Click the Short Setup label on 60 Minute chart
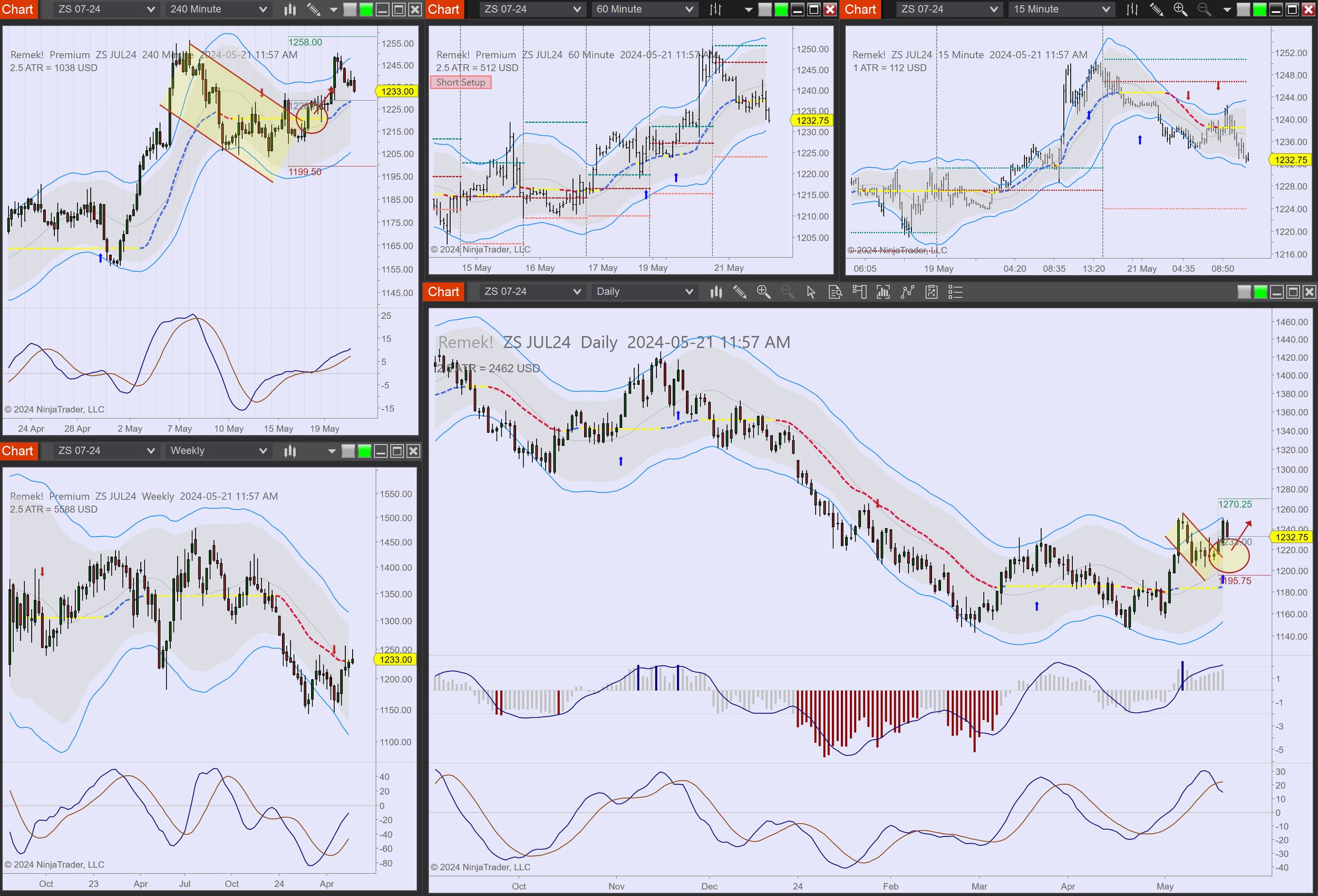Image resolution: width=1318 pixels, height=896 pixels. tap(460, 82)
